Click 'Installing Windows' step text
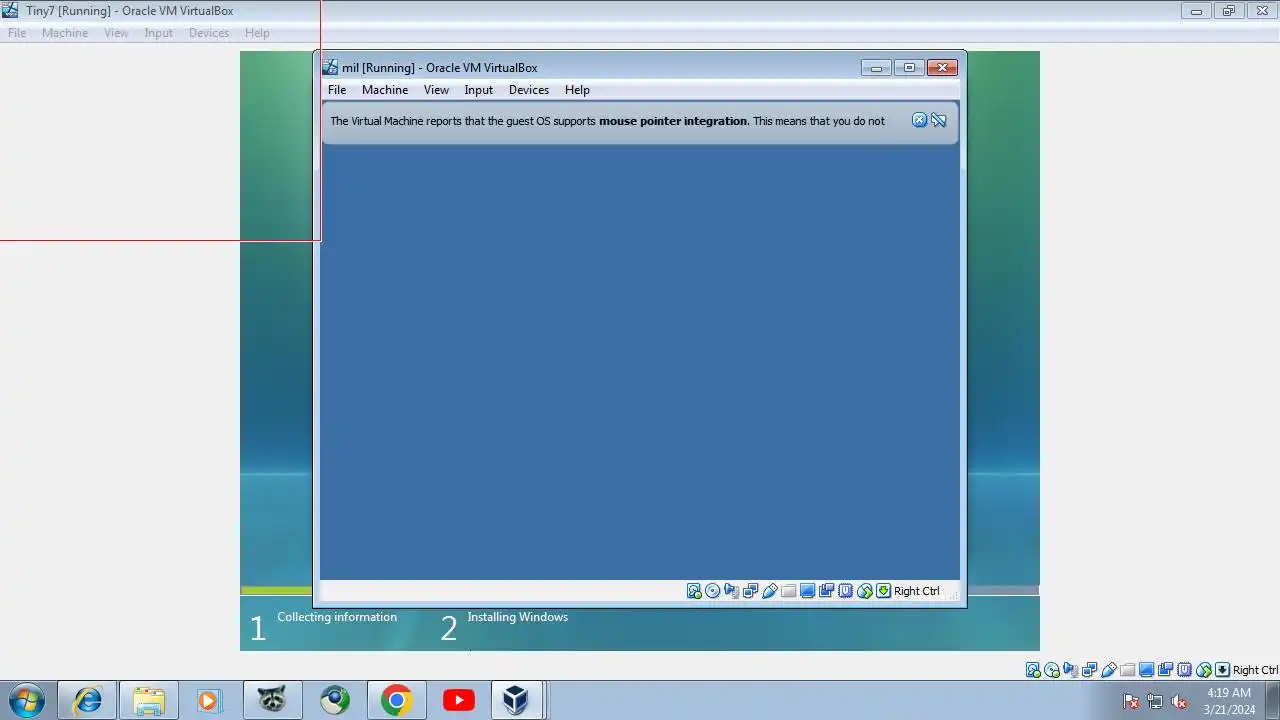 click(x=517, y=617)
